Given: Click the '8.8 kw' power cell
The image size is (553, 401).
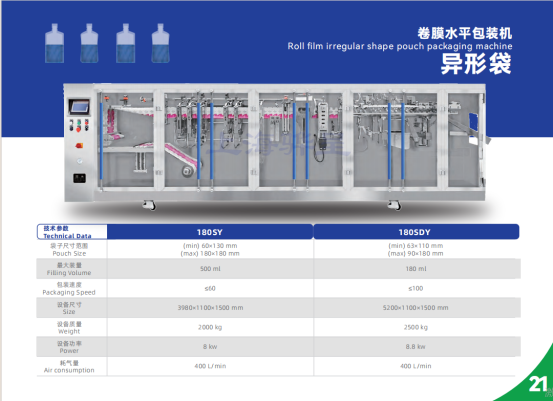Looking at the screenshot, I should pos(416,347).
